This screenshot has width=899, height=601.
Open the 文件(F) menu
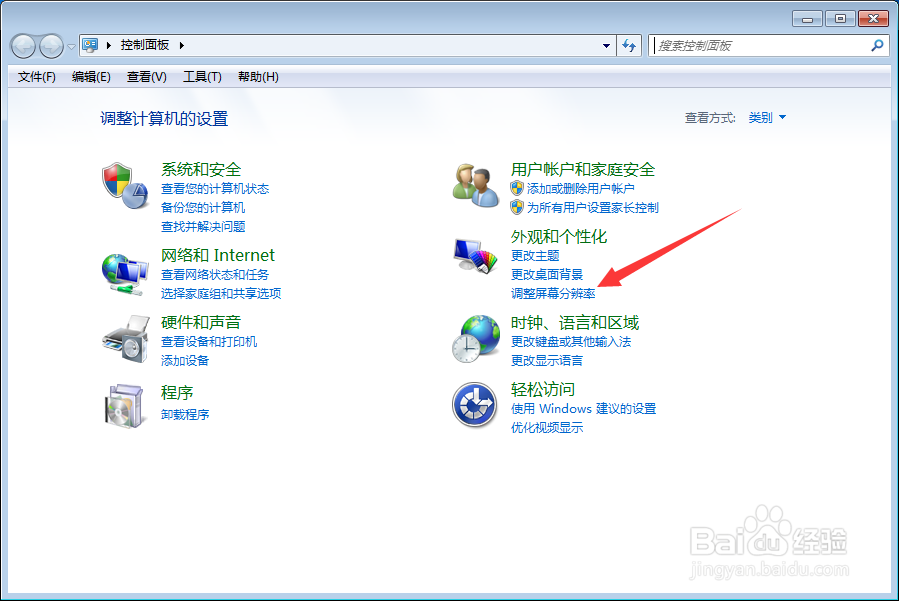(37, 77)
